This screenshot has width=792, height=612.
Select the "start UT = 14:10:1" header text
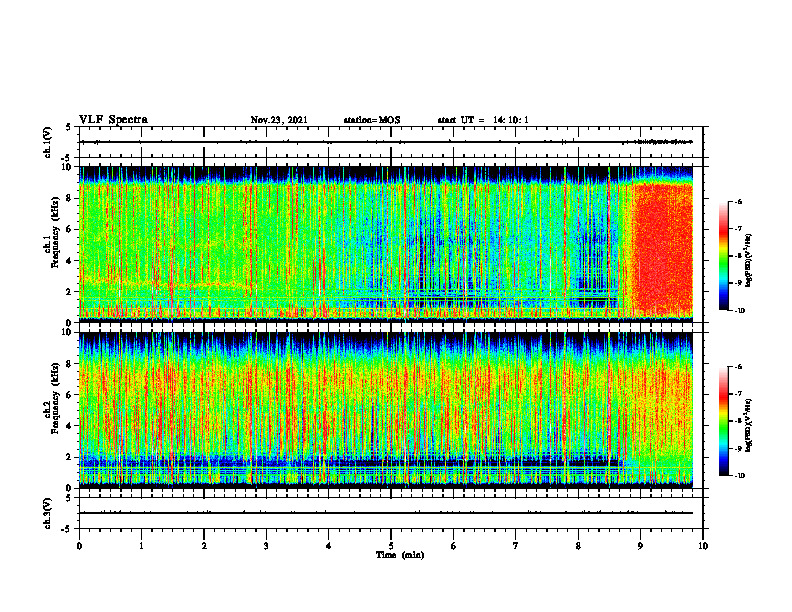click(x=483, y=120)
